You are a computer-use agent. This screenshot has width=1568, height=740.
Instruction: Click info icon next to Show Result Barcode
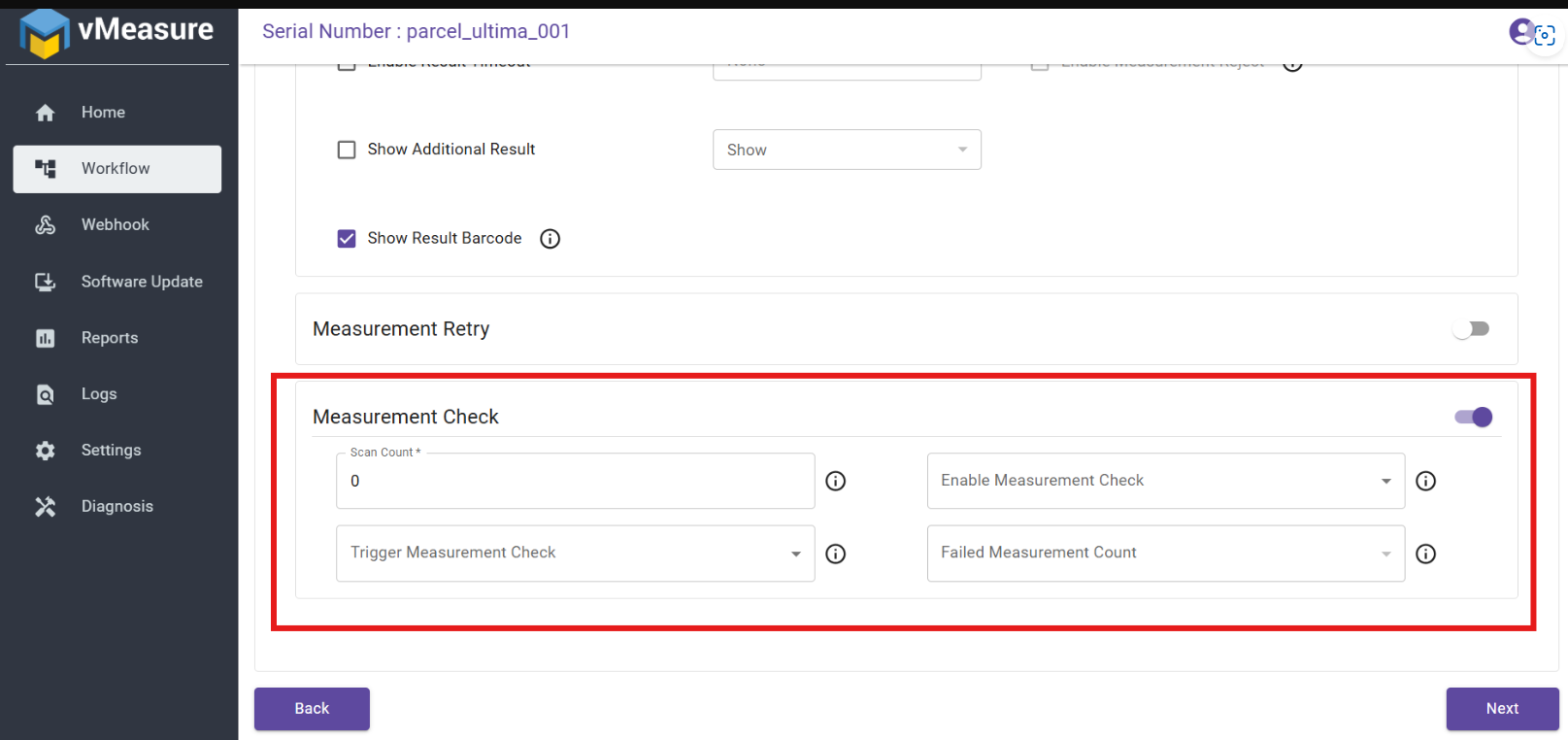pyautogui.click(x=550, y=239)
